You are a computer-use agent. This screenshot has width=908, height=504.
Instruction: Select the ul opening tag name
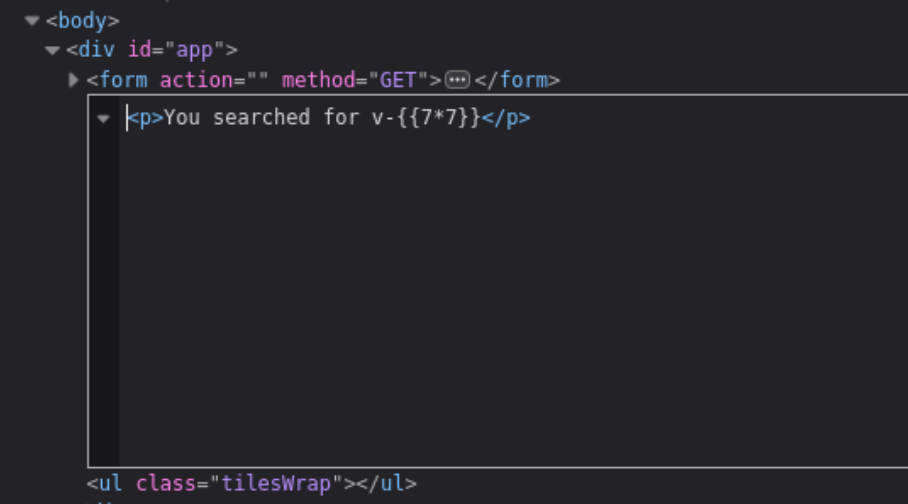tap(111, 483)
